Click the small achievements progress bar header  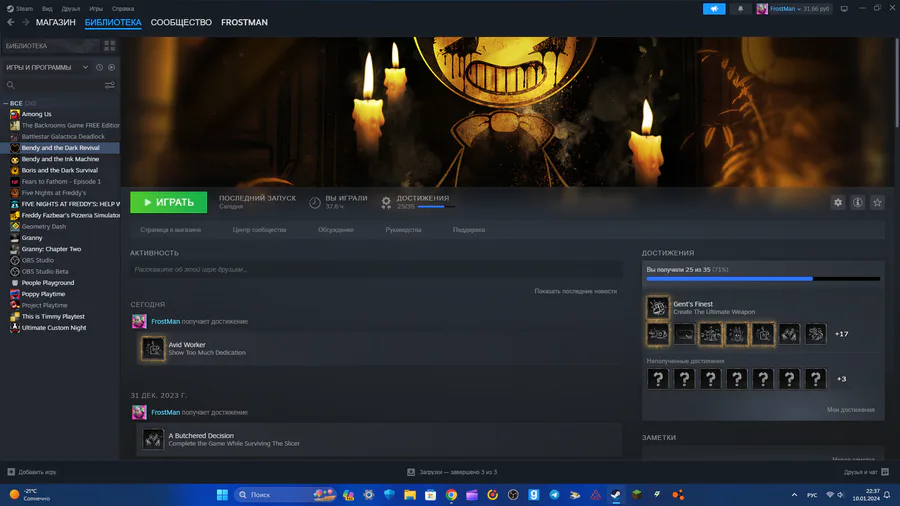point(436,207)
